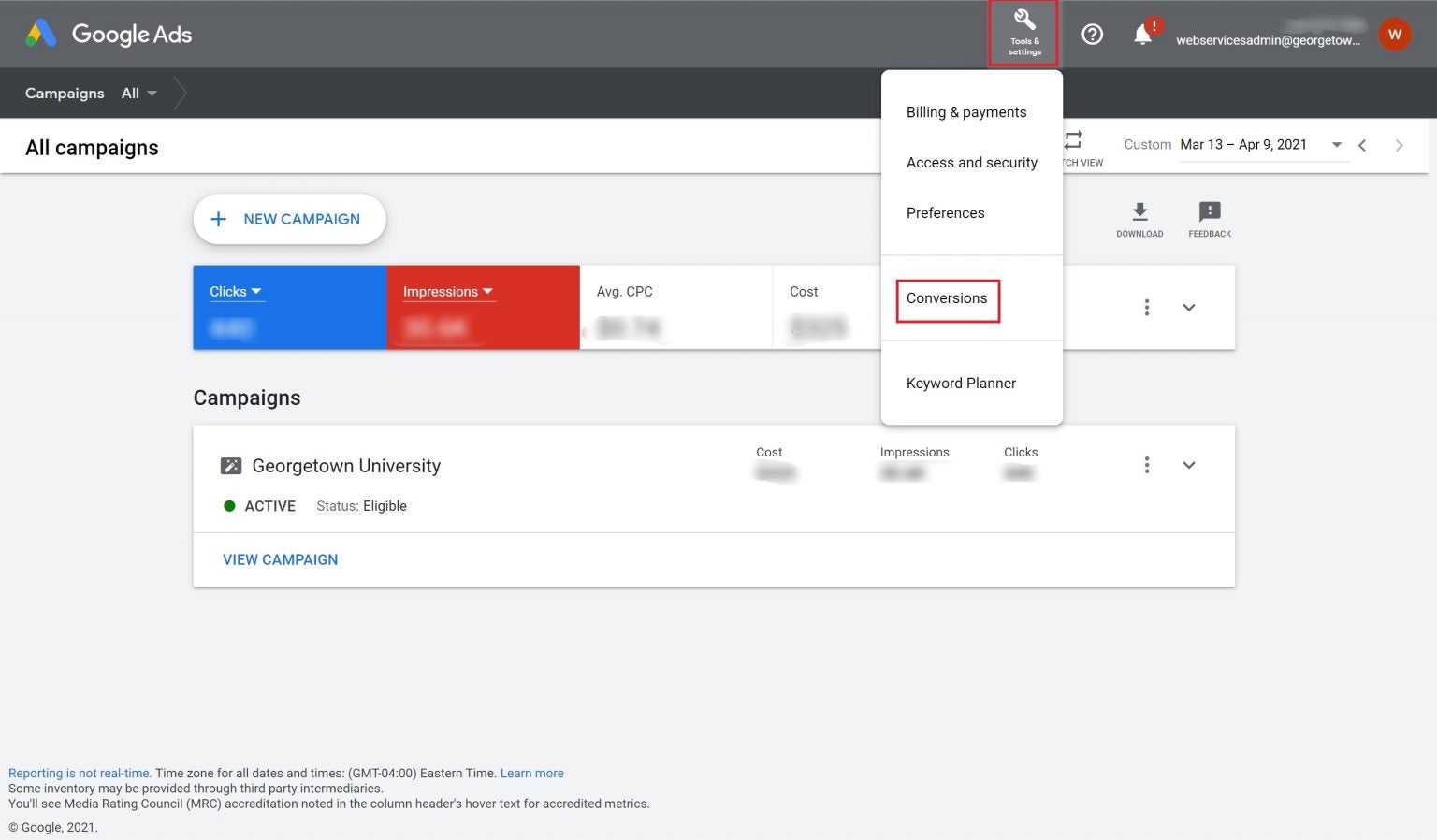This screenshot has height=840, width=1437.
Task: Open more options for Georgetown University campaign
Action: coord(1146,465)
